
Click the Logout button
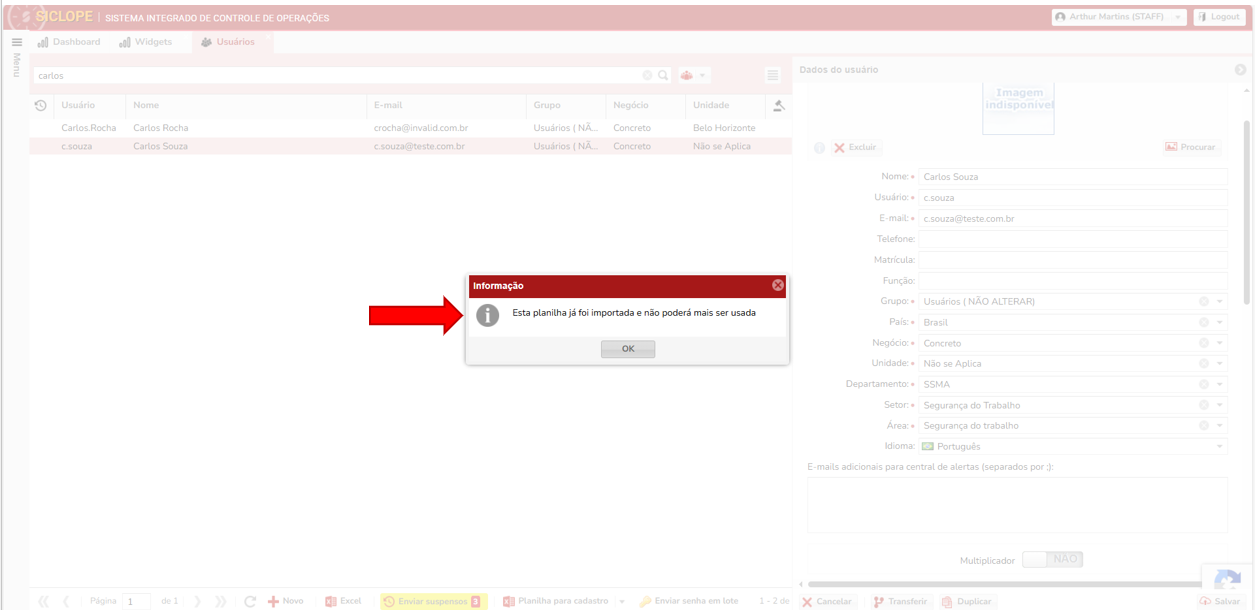click(1218, 17)
